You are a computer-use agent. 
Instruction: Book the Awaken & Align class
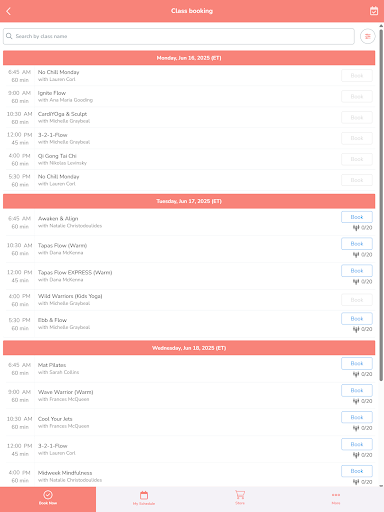[x=357, y=217]
